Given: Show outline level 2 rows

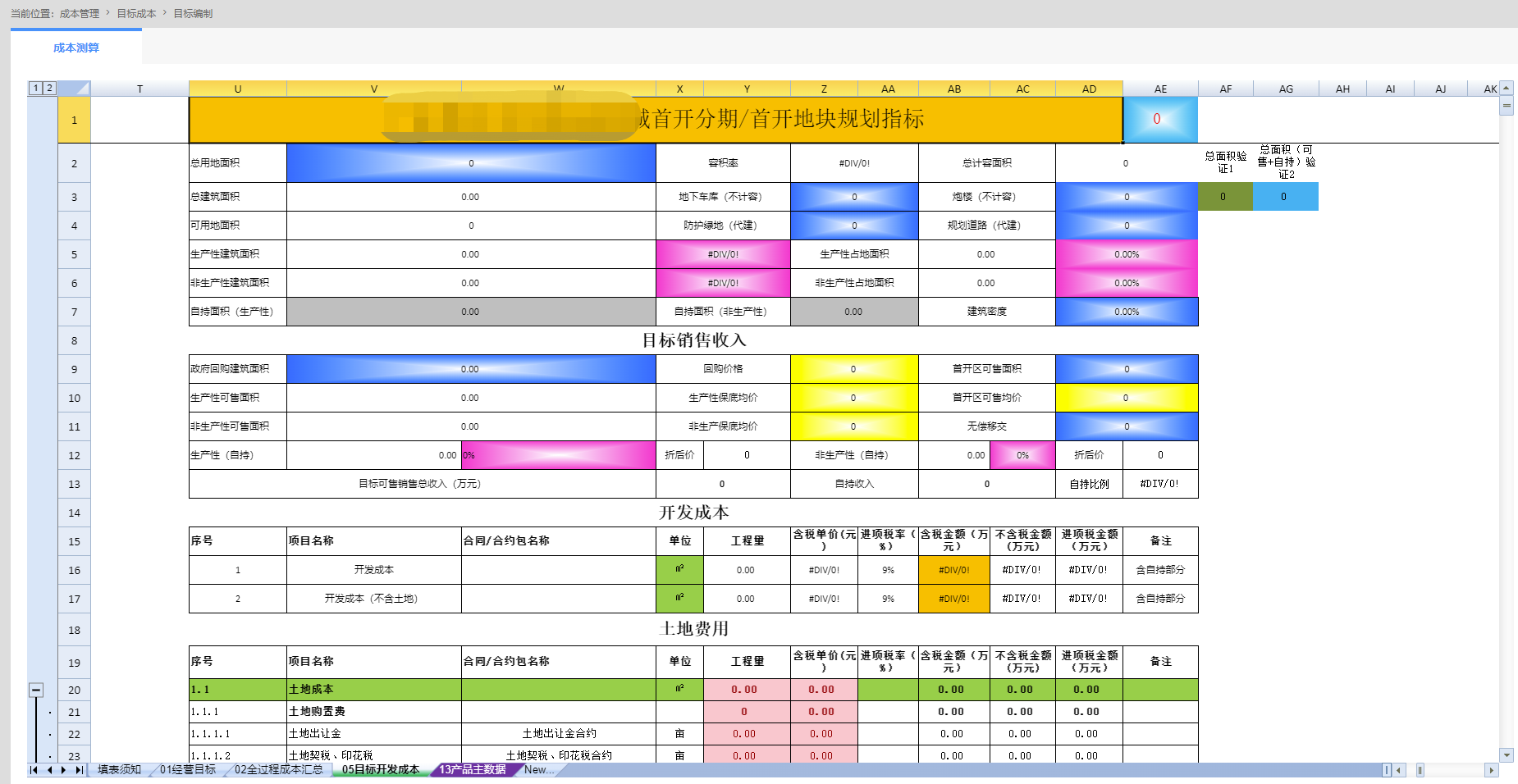Looking at the screenshot, I should (49, 88).
